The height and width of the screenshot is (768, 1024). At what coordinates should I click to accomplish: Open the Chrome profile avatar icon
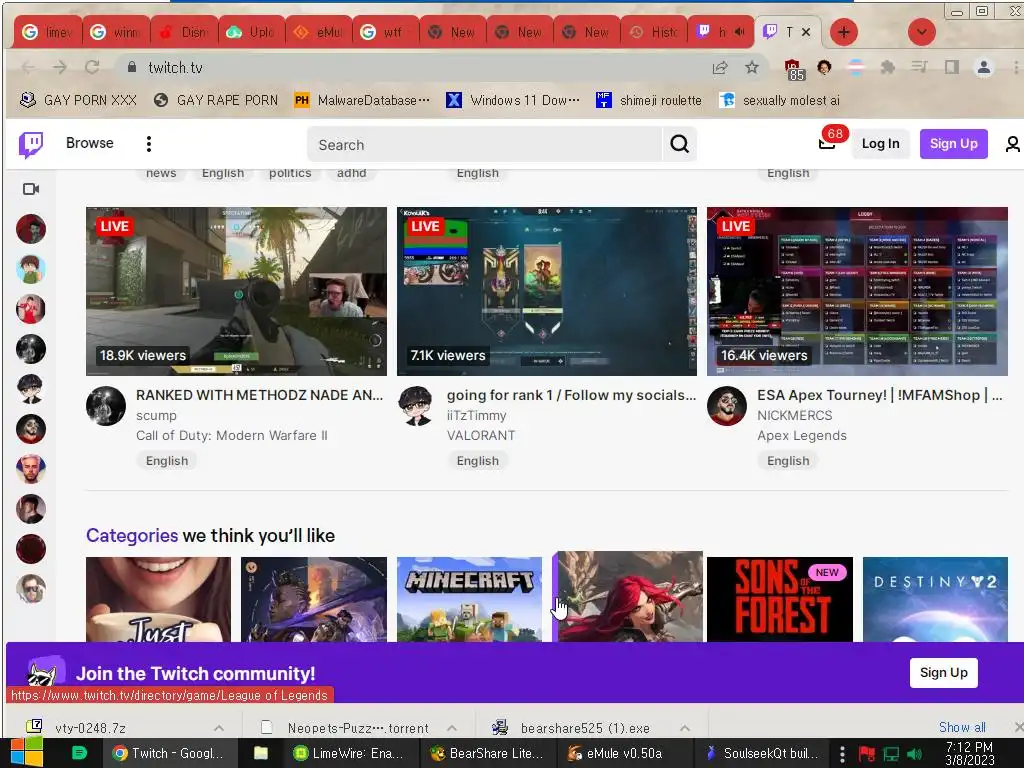pos(984,67)
